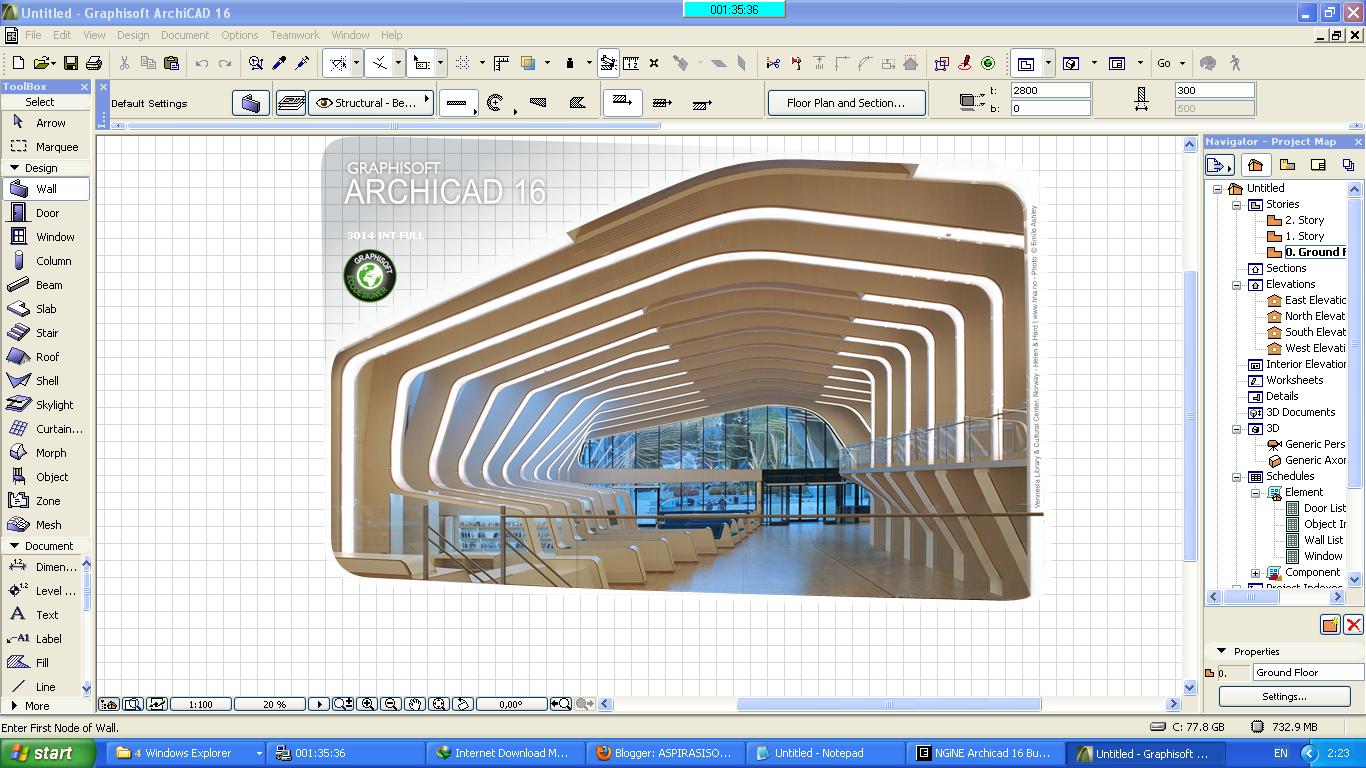Expand the Component schedules node

(x=1256, y=573)
